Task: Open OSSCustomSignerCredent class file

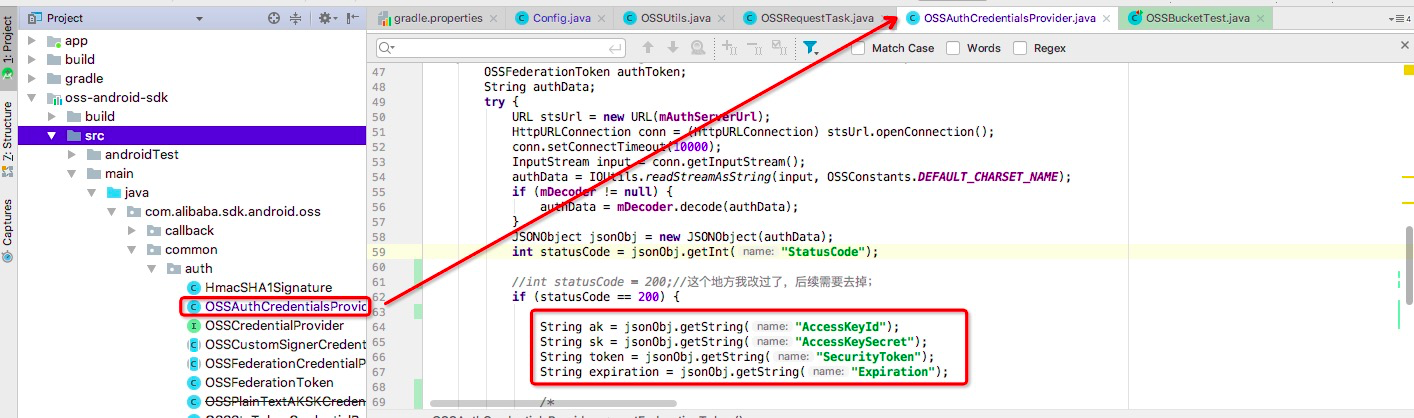Action: [286, 345]
